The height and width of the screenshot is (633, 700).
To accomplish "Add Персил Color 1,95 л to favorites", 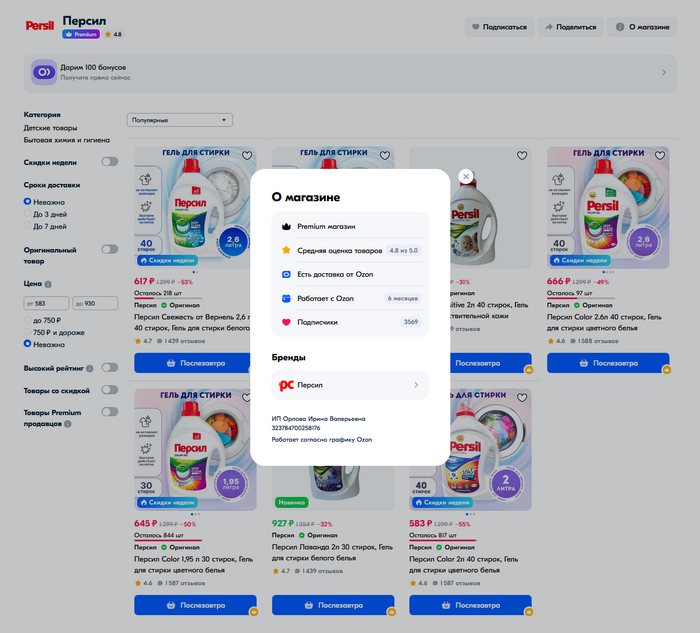I will coord(246,397).
